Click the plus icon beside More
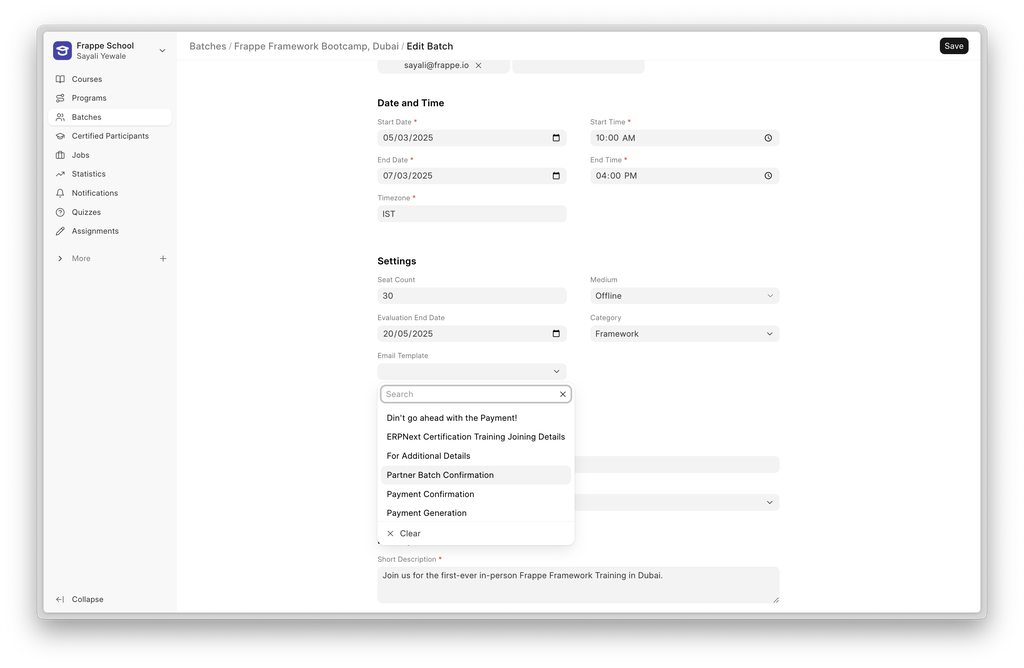Screen dimensions: 1024x668 coord(163,258)
